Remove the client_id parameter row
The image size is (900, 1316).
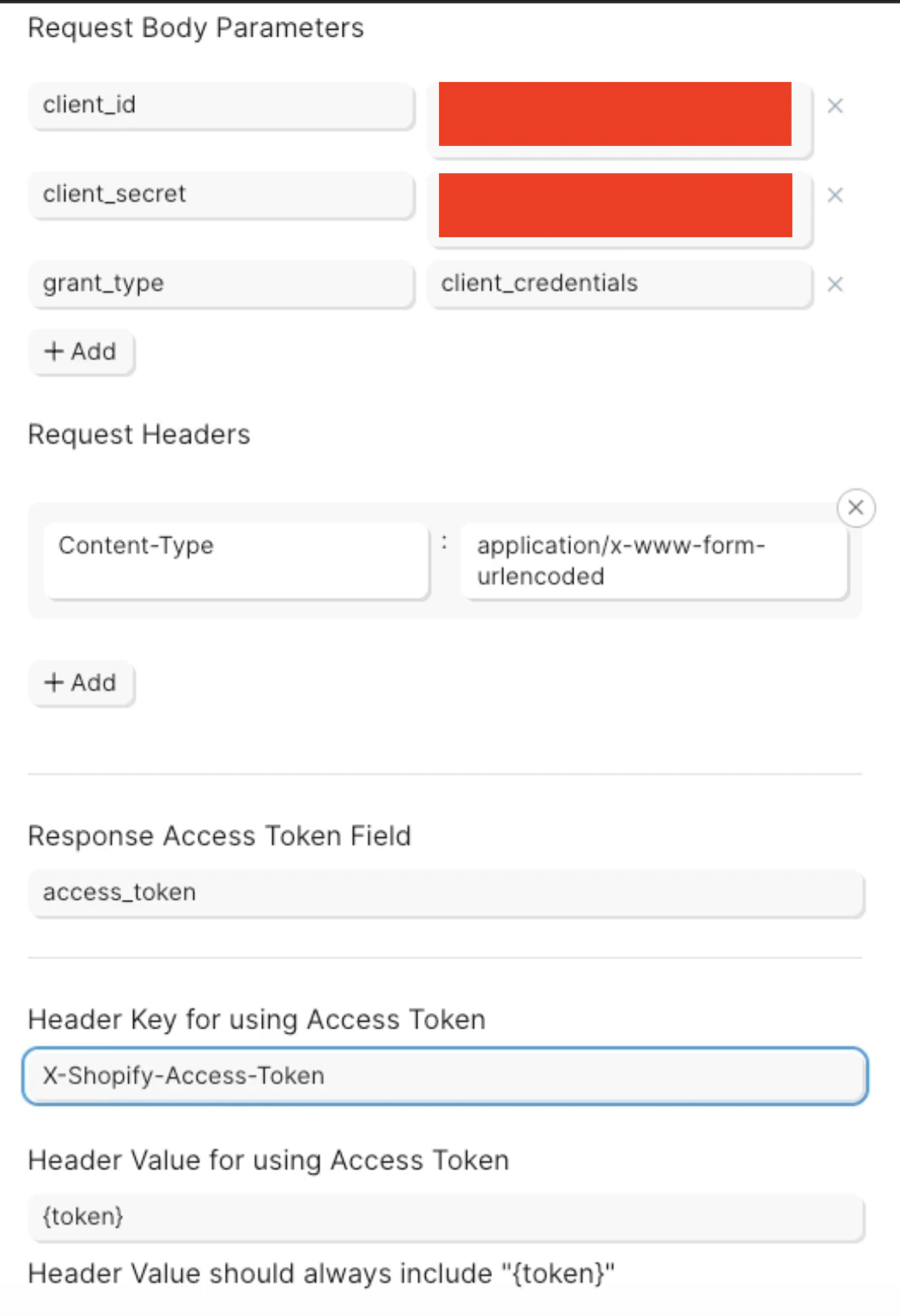(x=835, y=105)
